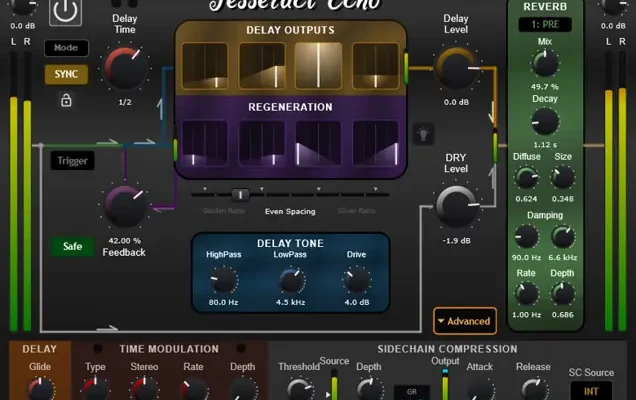Click the fourth Delay Outputs tap pad
Screen dimensions: 636x400
tap(376, 66)
